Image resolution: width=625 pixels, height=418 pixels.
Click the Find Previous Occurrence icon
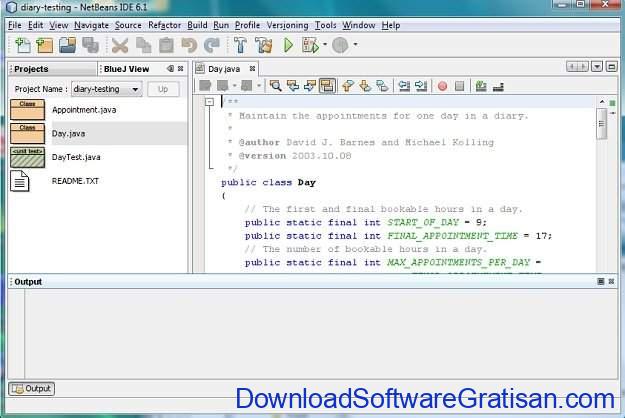pos(293,86)
